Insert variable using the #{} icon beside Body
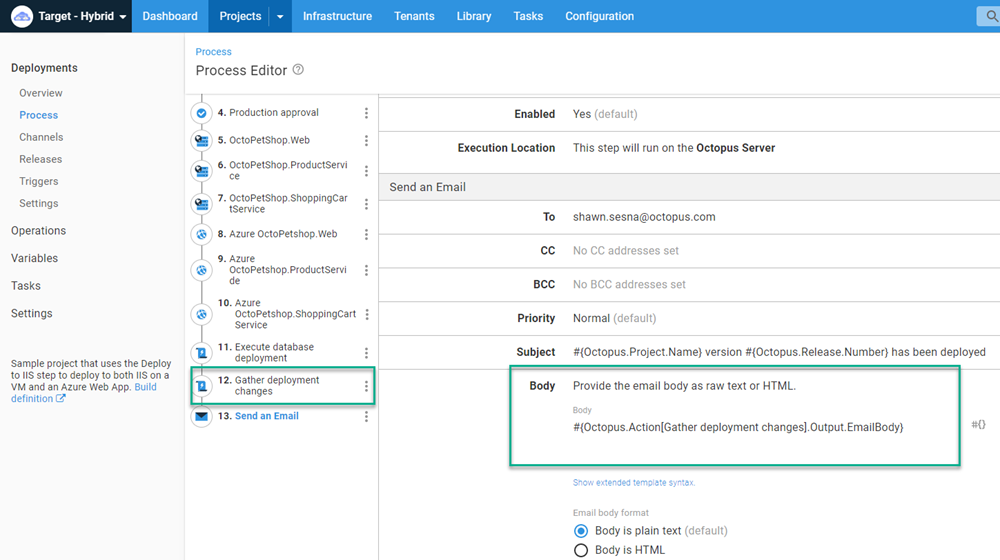This screenshot has height=560, width=1000. click(978, 425)
